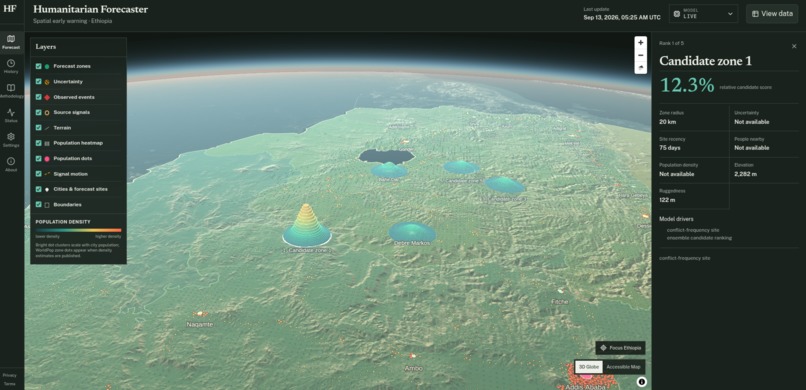Click the 2,282 m elevation value
The height and width of the screenshot is (390, 806).
coord(745,174)
